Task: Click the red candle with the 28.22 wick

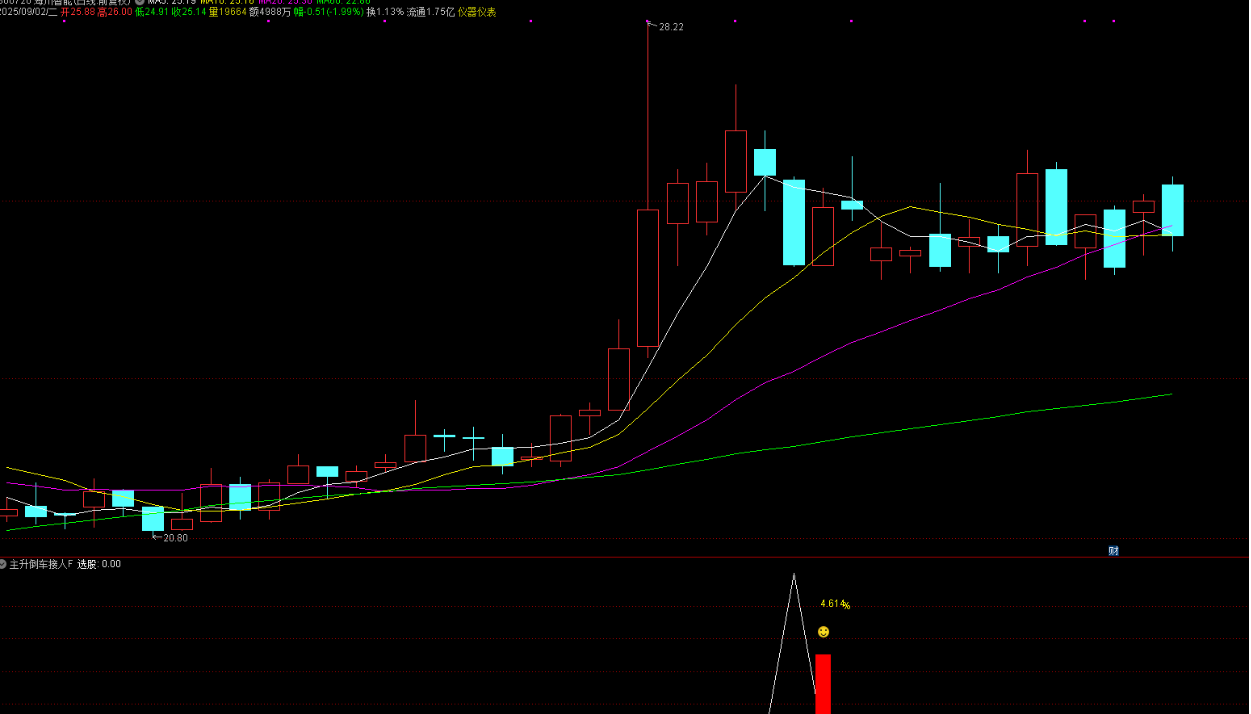Action: [x=648, y=277]
